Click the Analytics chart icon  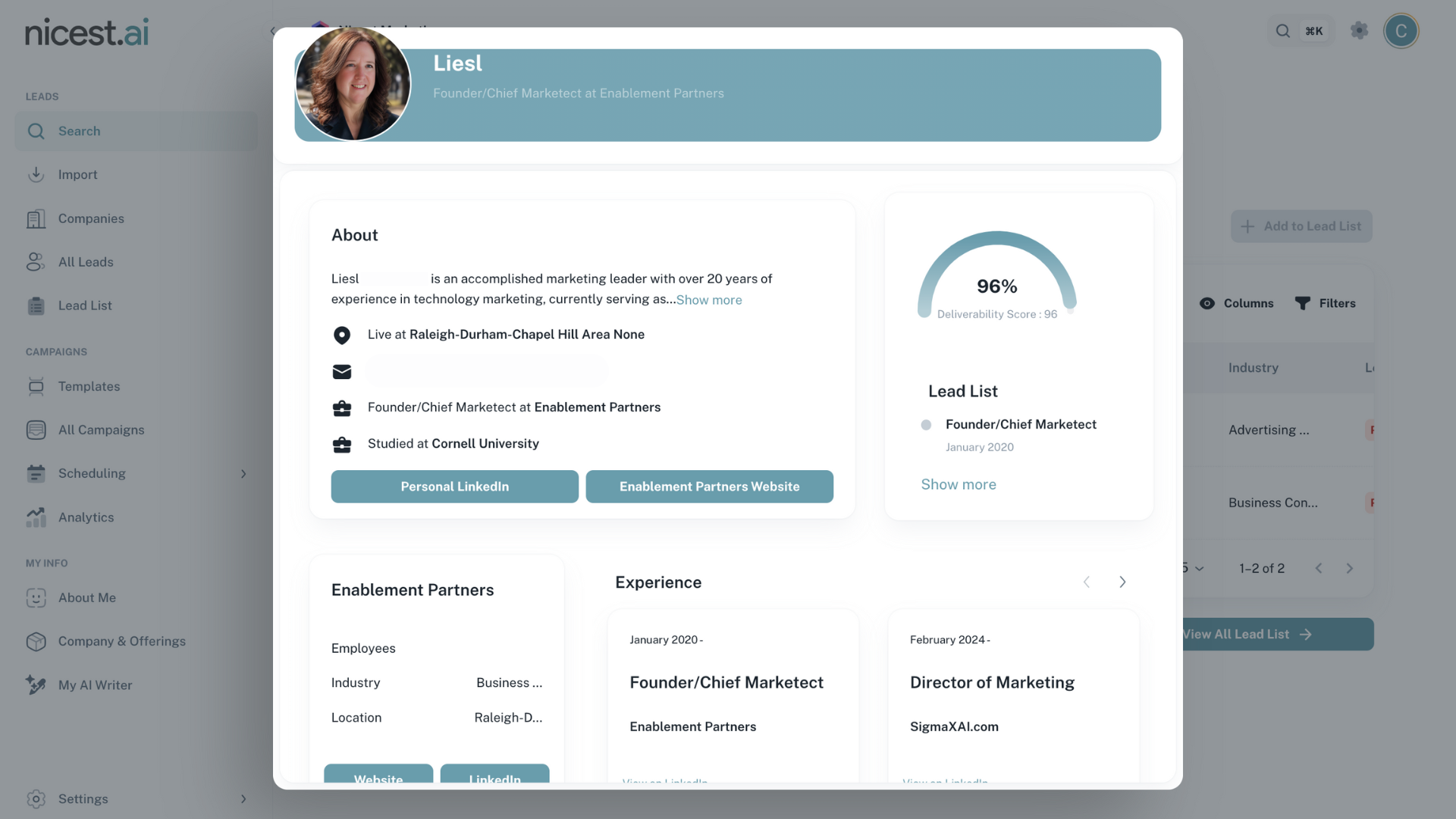[36, 517]
